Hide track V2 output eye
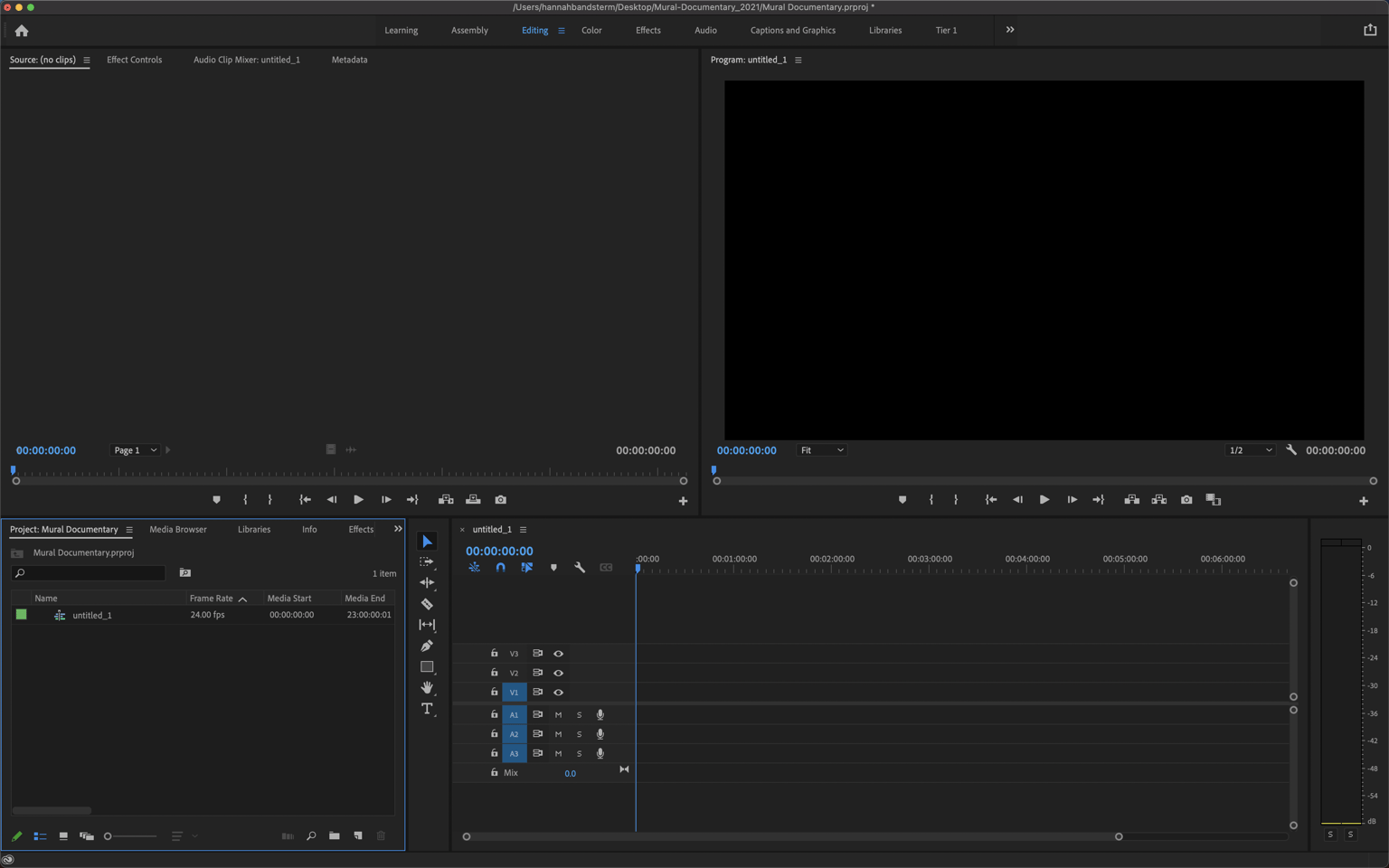 [558, 674]
